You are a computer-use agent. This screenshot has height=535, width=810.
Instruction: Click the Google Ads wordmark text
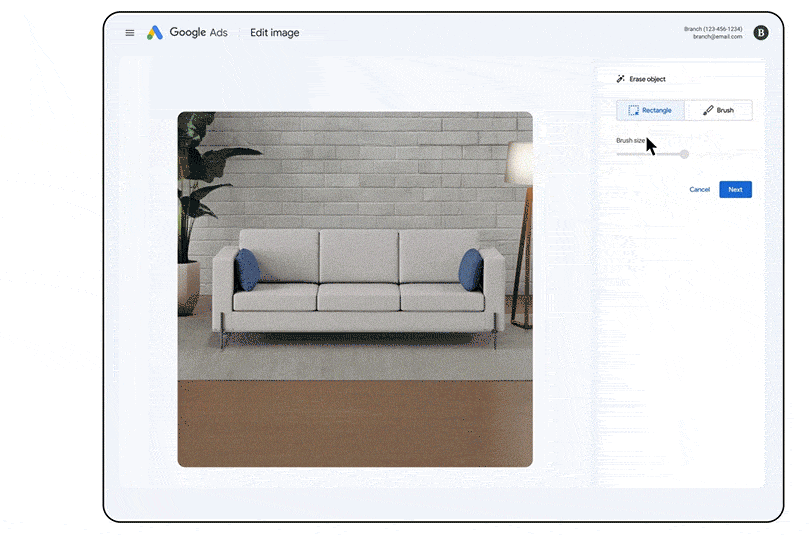pos(198,33)
